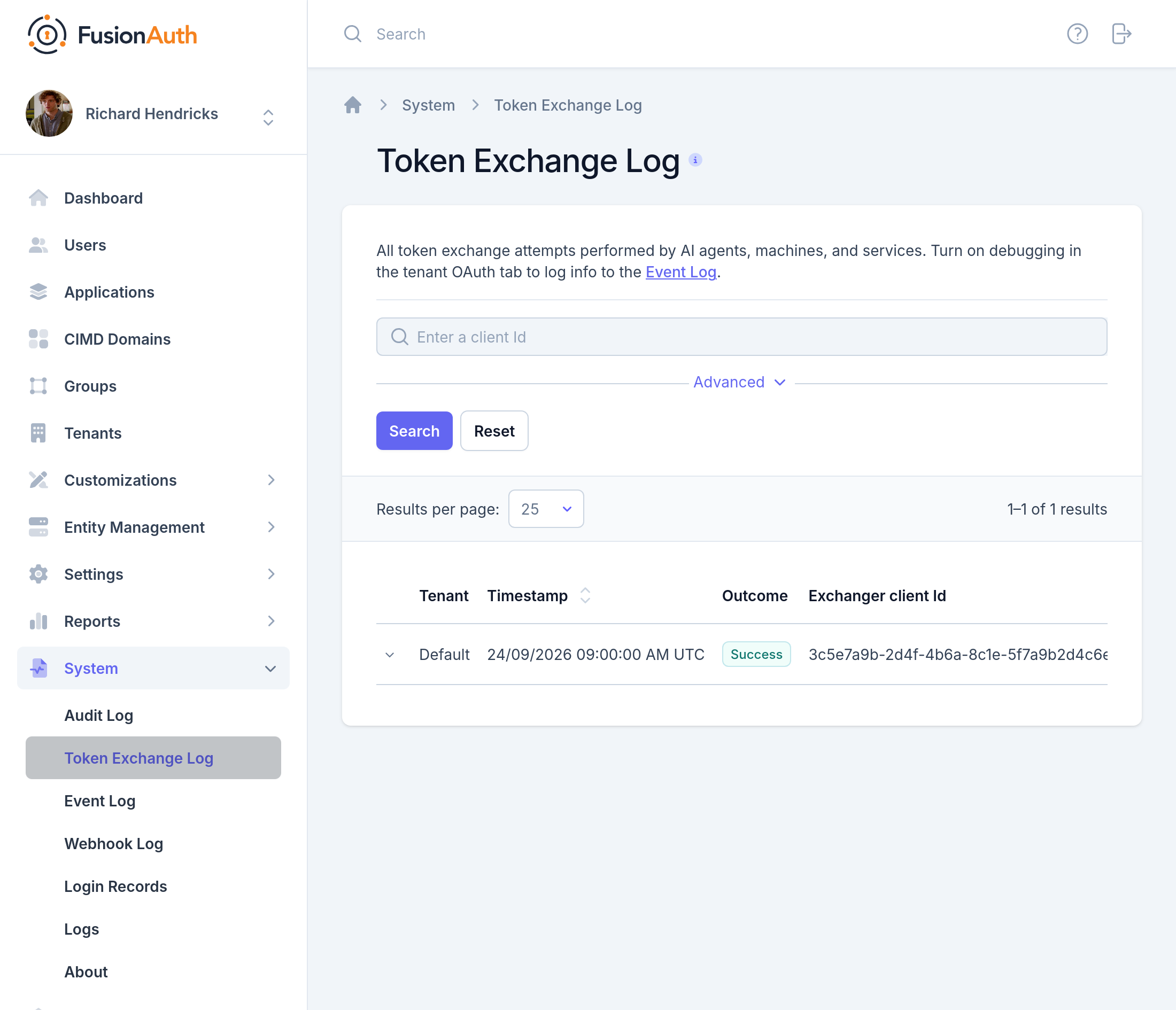The width and height of the screenshot is (1176, 1010).
Task: Click the System file pulse icon
Action: [38, 669]
